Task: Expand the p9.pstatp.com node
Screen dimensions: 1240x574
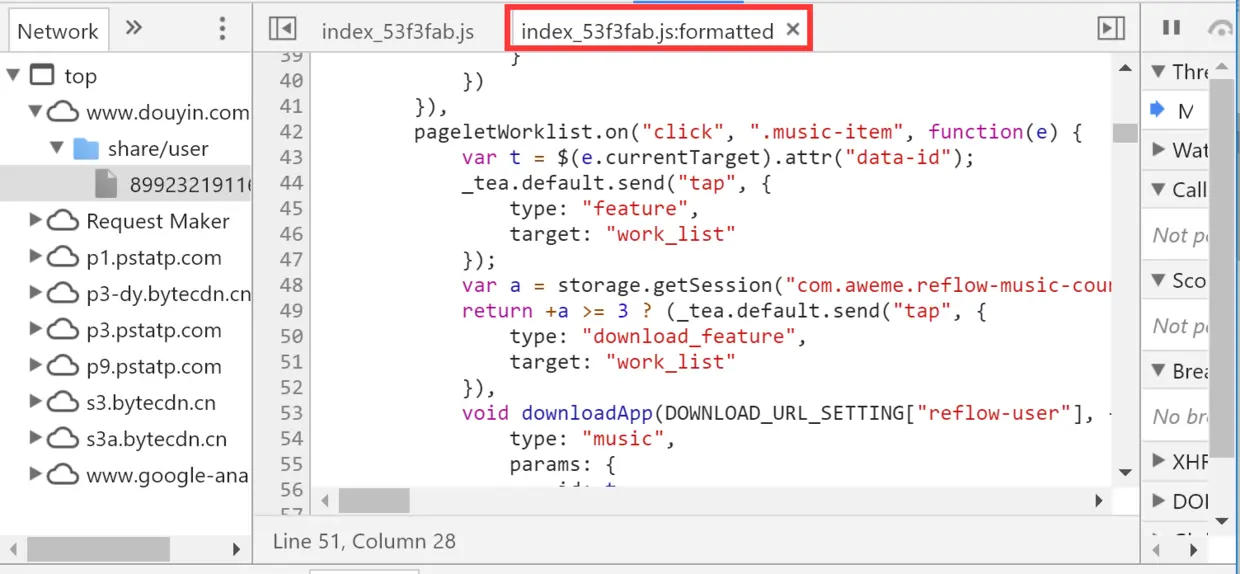Action: coord(36,366)
